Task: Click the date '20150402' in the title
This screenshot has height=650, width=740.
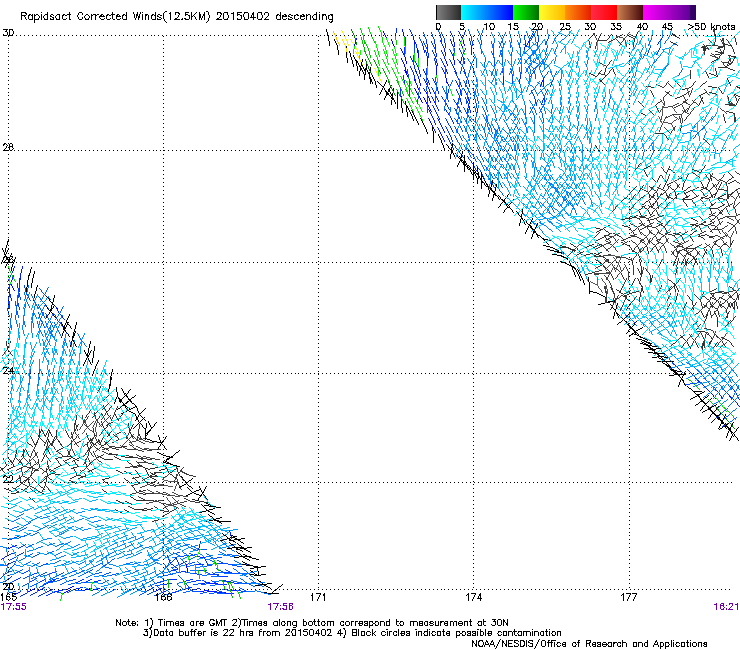Action: coord(243,16)
